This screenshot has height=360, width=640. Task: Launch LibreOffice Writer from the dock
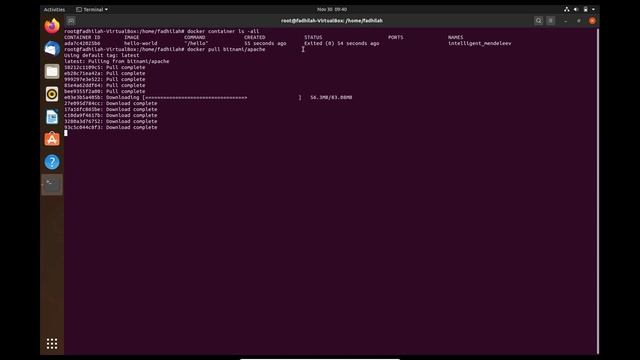tap(52, 117)
